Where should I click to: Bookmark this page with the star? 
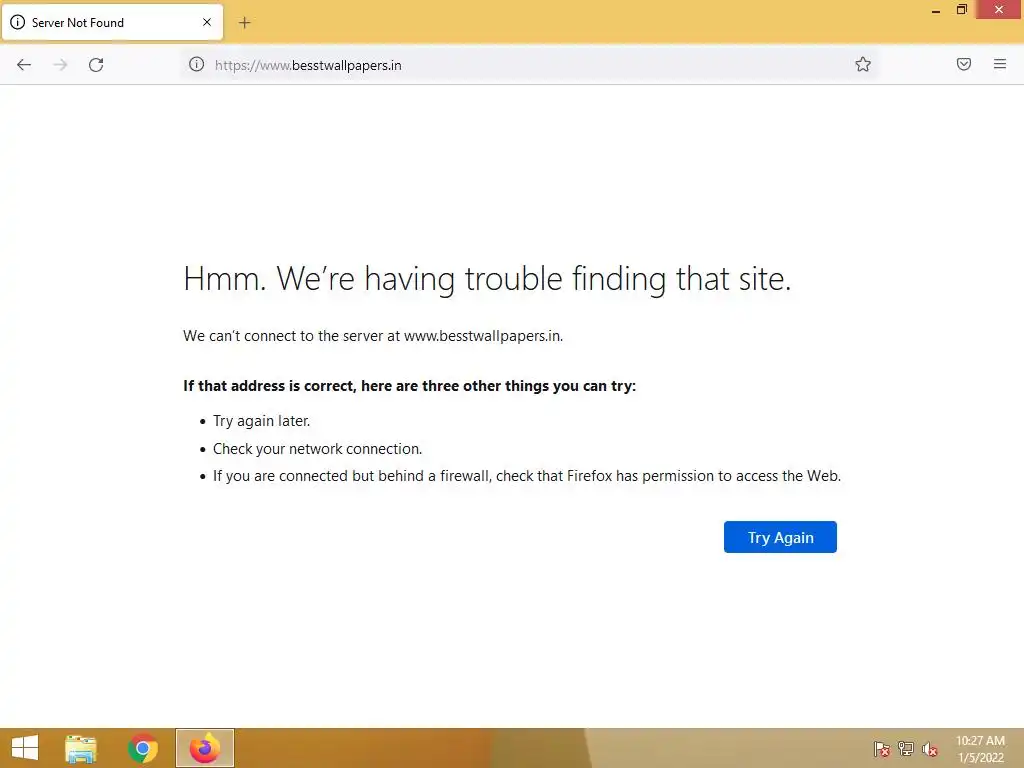pyautogui.click(x=863, y=64)
